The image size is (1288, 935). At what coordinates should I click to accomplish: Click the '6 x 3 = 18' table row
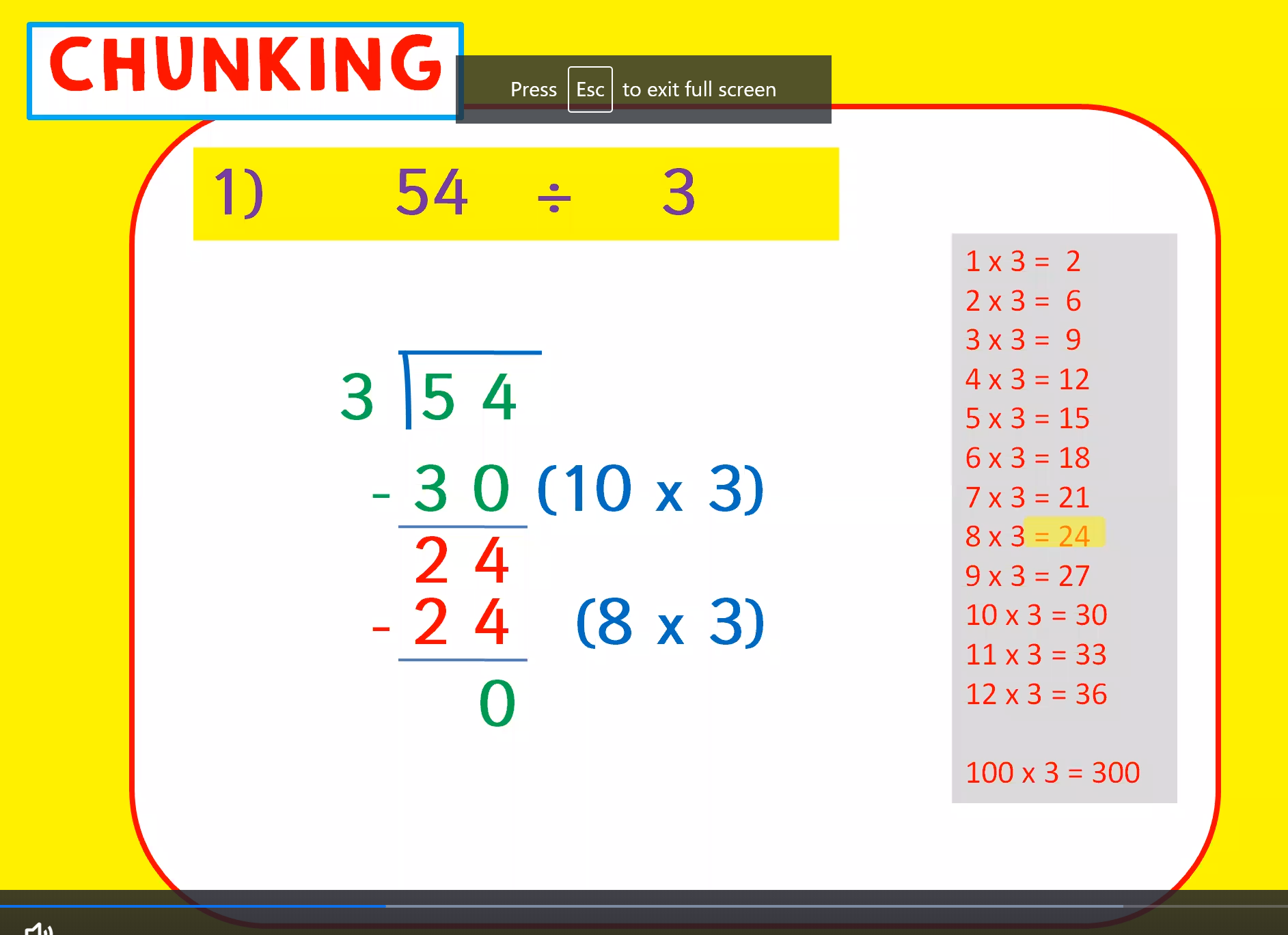tap(1027, 458)
